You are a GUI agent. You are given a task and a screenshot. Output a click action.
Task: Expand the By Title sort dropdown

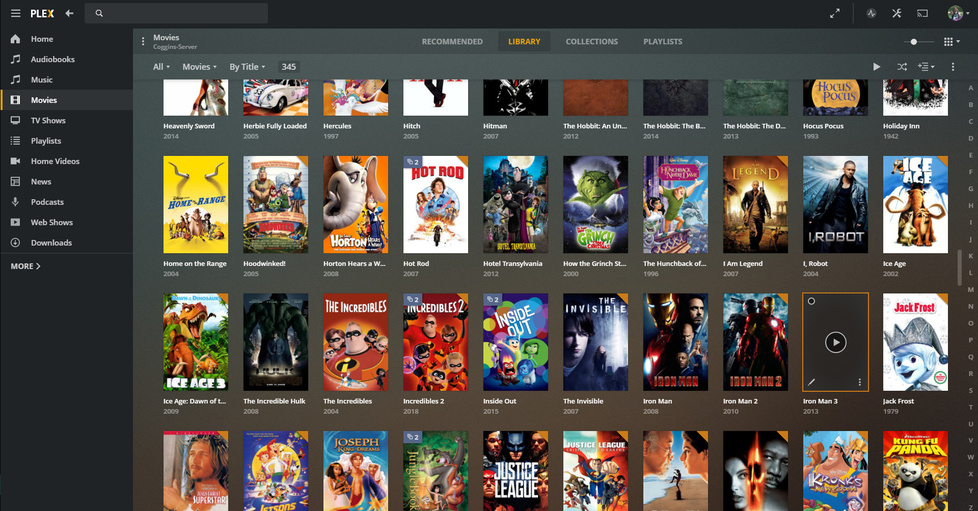click(x=247, y=67)
